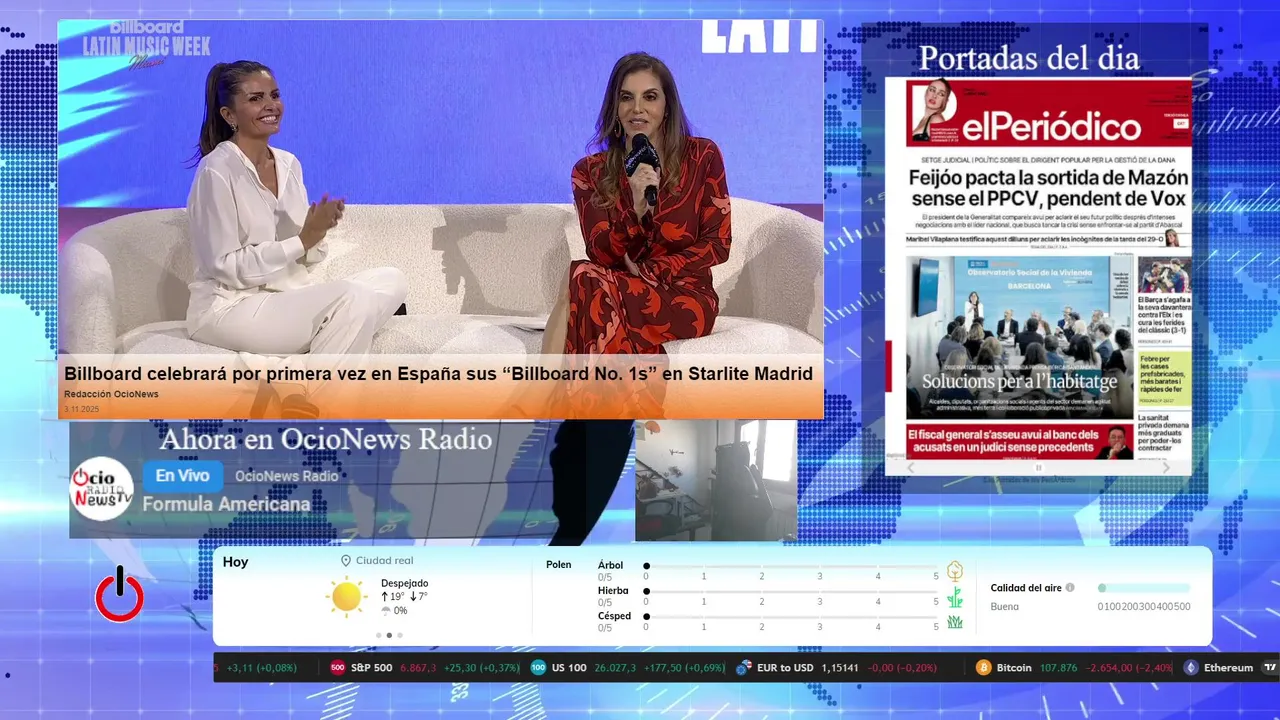Image resolution: width=1280 pixels, height=720 pixels.
Task: Open the OcioNews Radio station label
Action: [287, 476]
